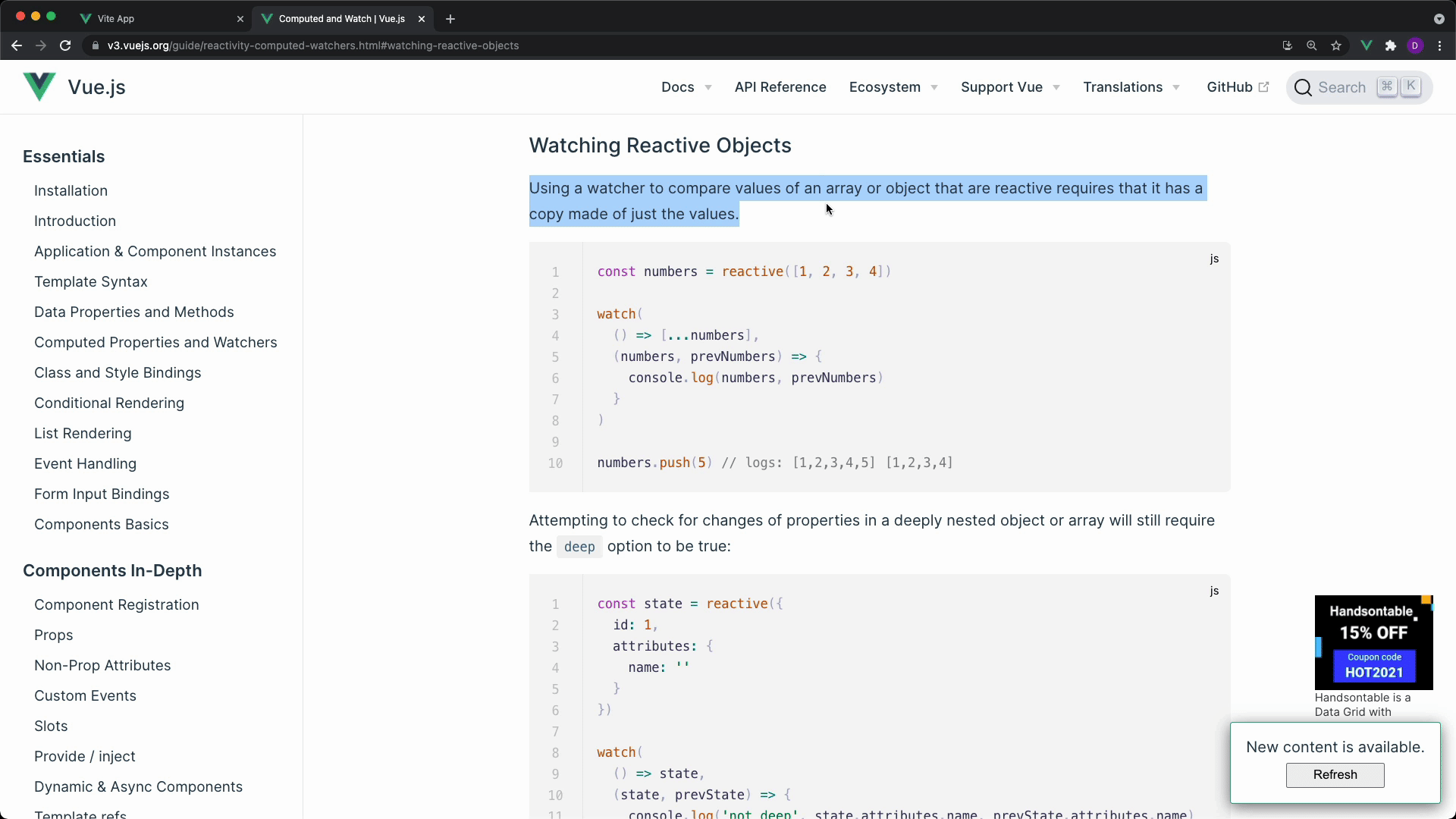Open a new browser tab with plus
1456x819 pixels.
pyautogui.click(x=450, y=19)
